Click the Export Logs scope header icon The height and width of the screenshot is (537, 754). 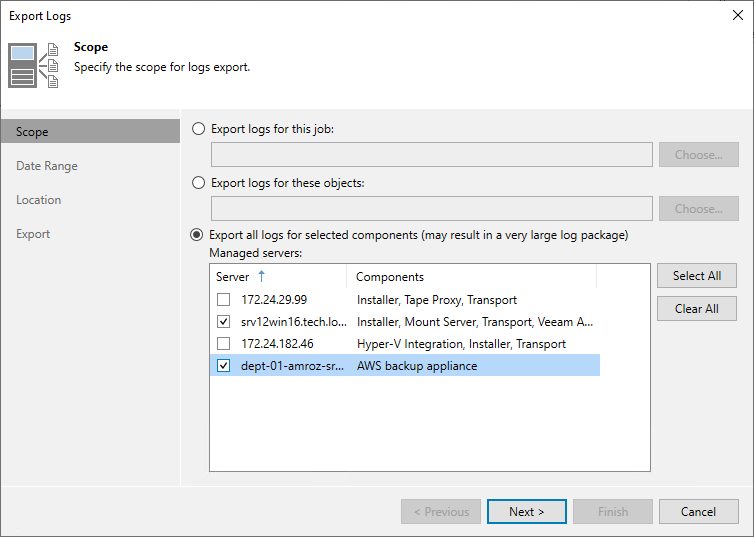34,64
